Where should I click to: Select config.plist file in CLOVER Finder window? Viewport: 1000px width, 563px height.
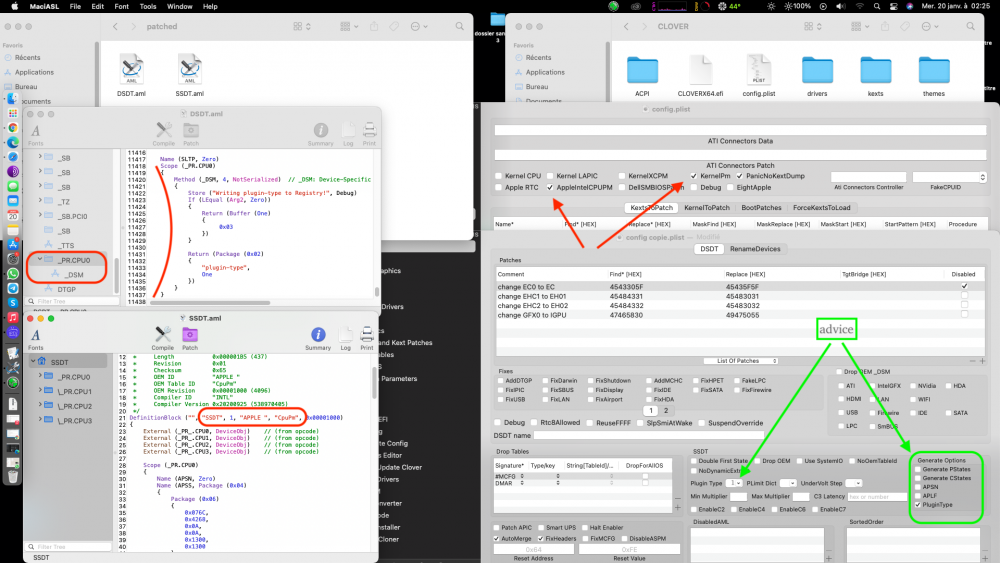(x=758, y=75)
